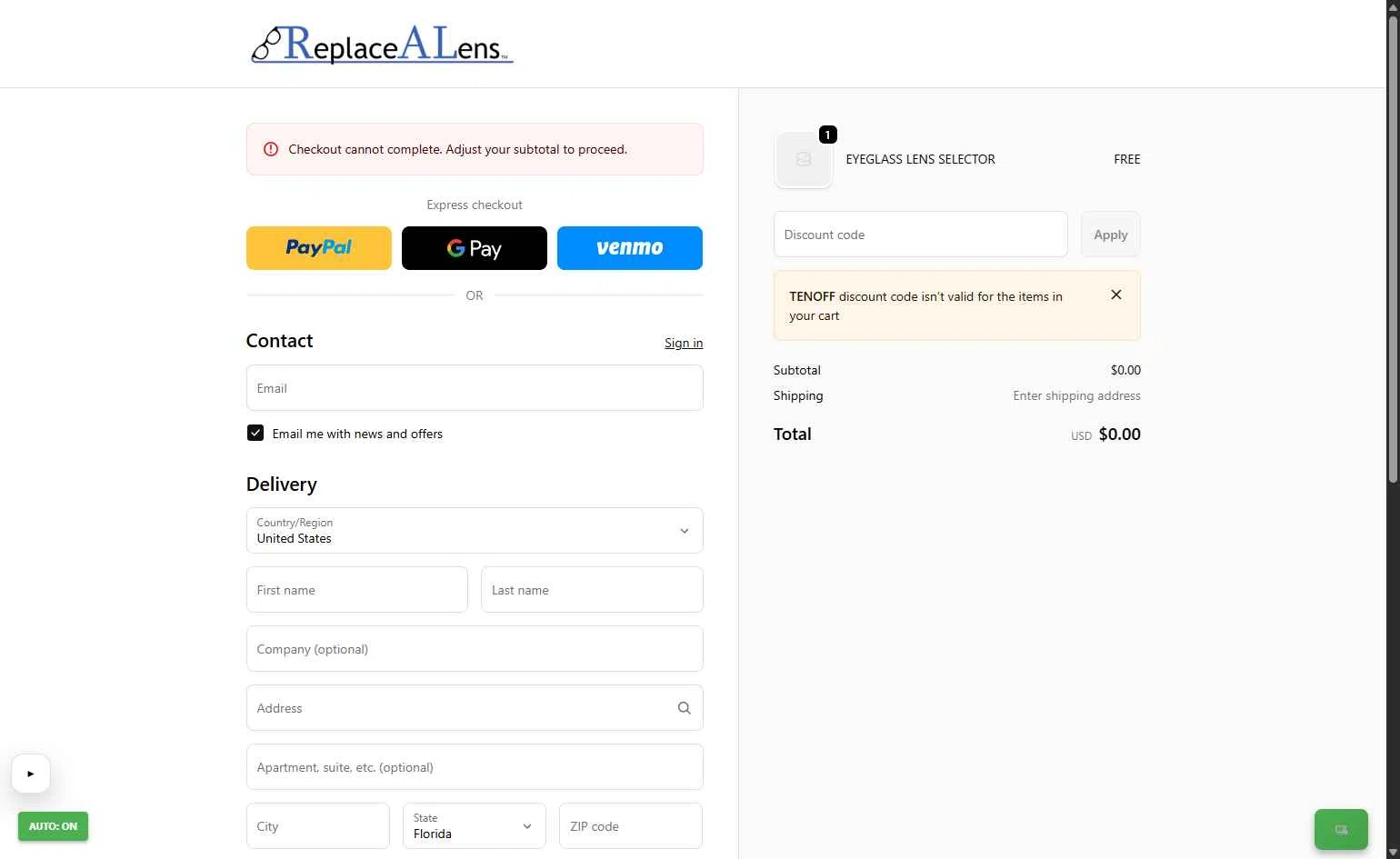Open the Country/Region dropdown
The width and height of the screenshot is (1400, 859).
pos(475,530)
